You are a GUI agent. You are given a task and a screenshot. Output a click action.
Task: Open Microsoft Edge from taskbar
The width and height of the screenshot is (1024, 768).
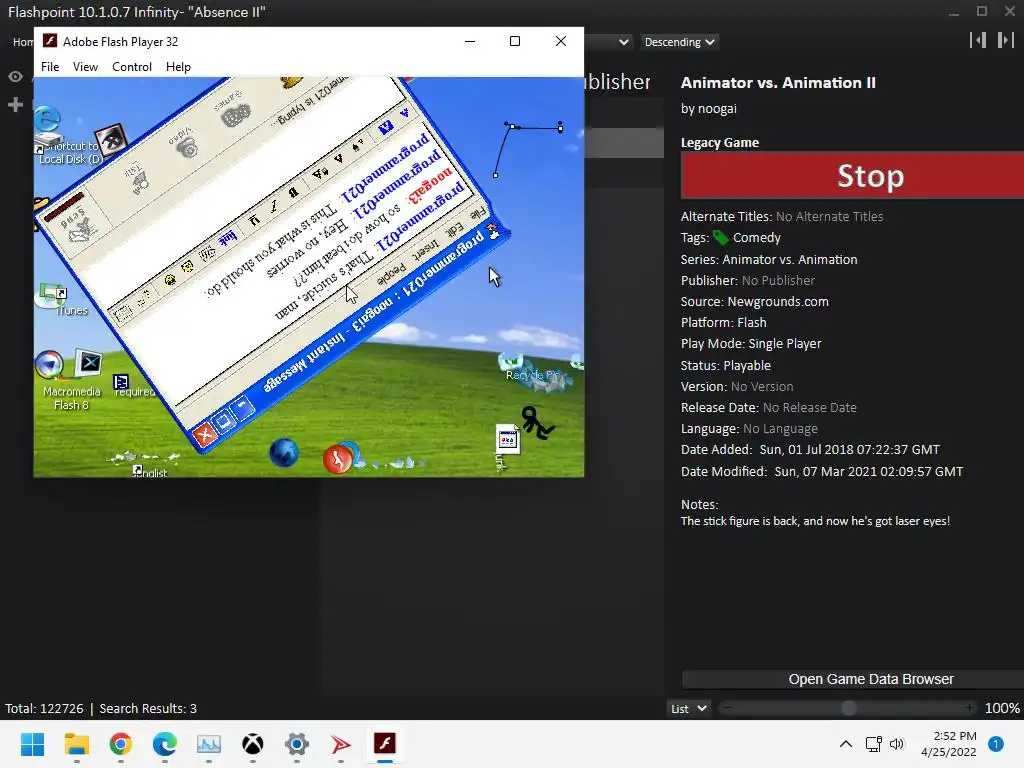(x=165, y=744)
